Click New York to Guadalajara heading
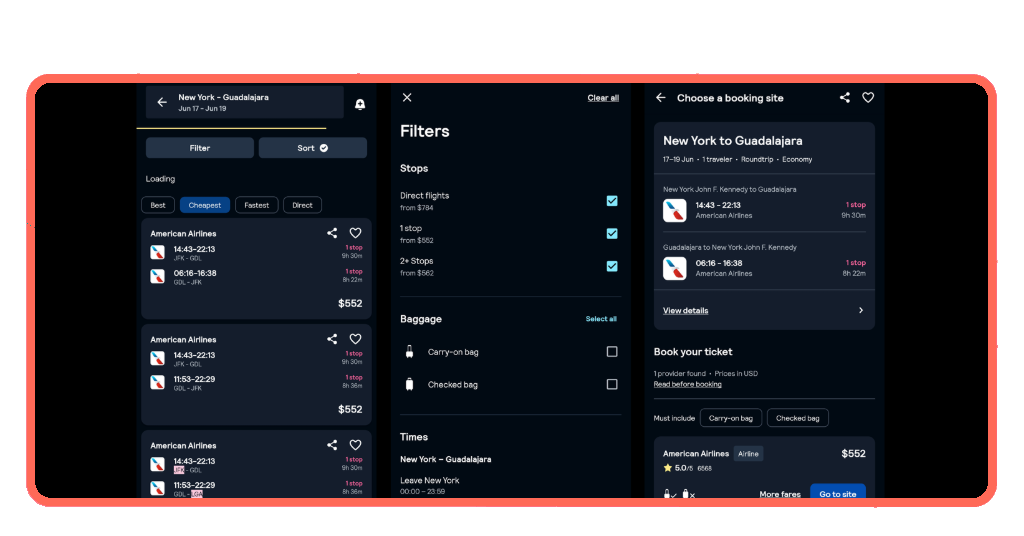This screenshot has height=536, width=1024. click(x=733, y=140)
